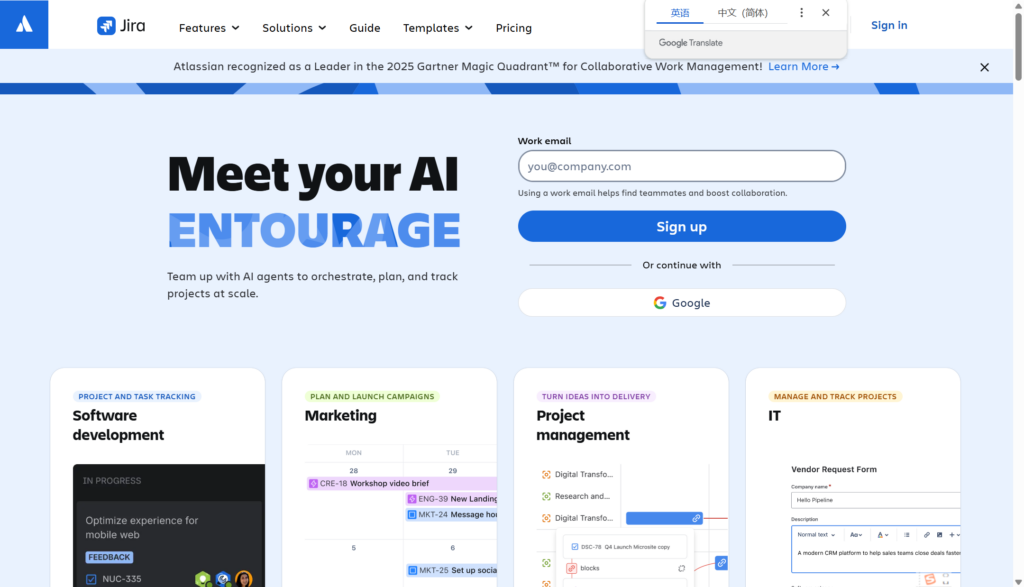This screenshot has width=1024, height=587.
Task: Check the DSC-78 Q4 Launch Microsite item
Action: click(x=574, y=546)
